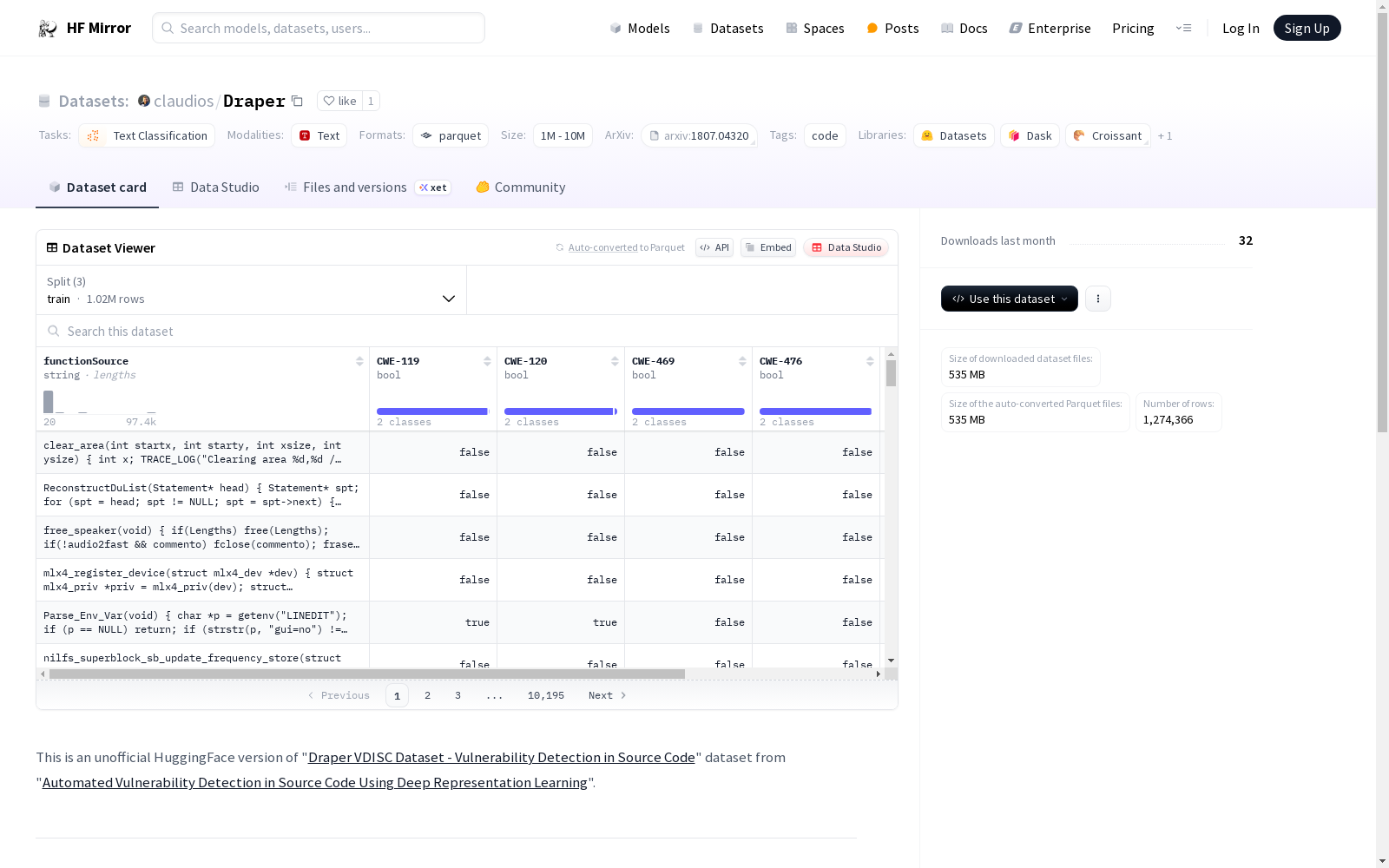Click the parquet format tag

coord(451,135)
